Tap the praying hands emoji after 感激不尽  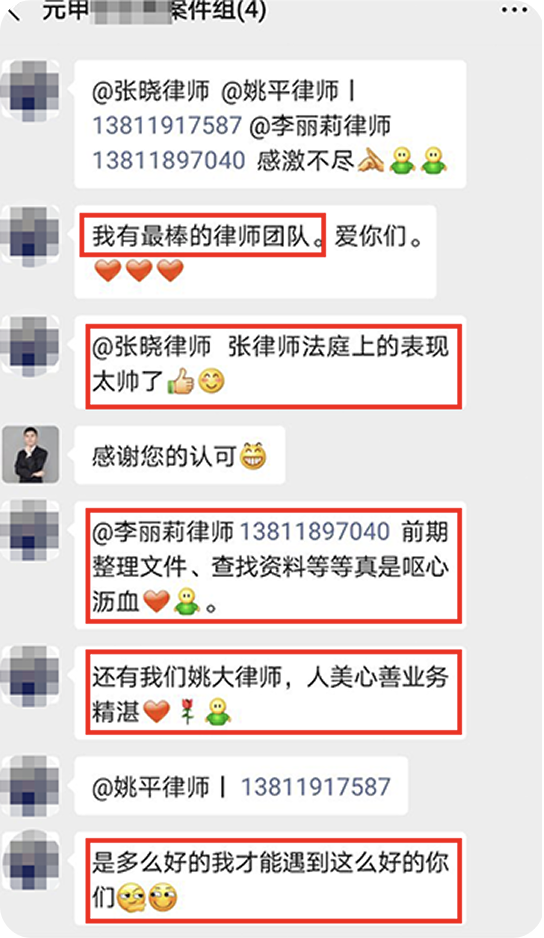371,160
